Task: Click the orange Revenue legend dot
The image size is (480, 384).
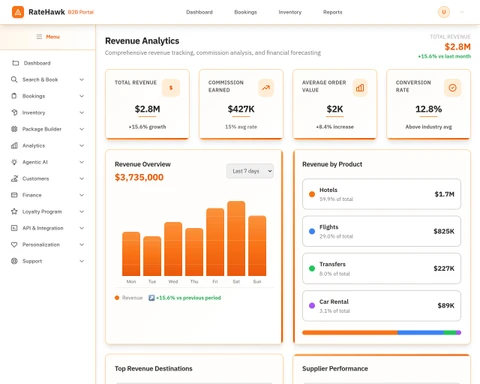Action: click(x=117, y=298)
